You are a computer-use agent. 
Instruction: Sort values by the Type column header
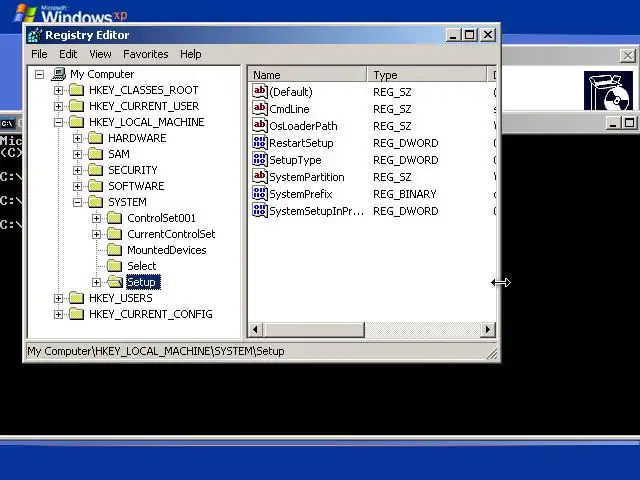pyautogui.click(x=427, y=75)
